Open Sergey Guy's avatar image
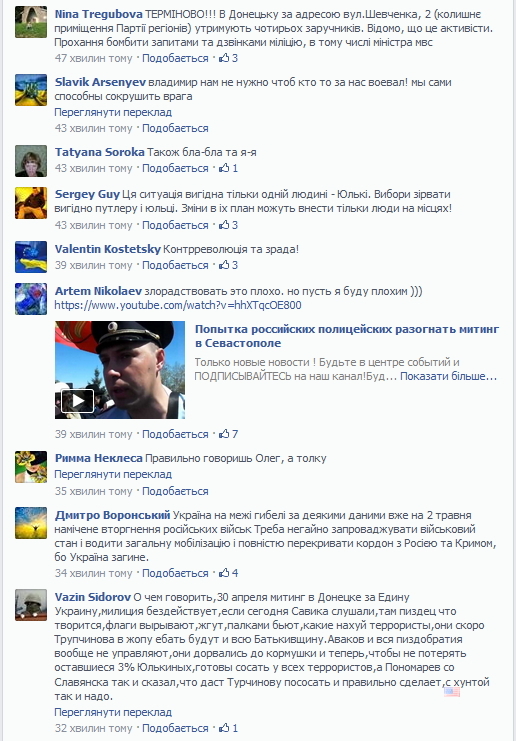Viewport: 516px width, 741px height. 31,203
